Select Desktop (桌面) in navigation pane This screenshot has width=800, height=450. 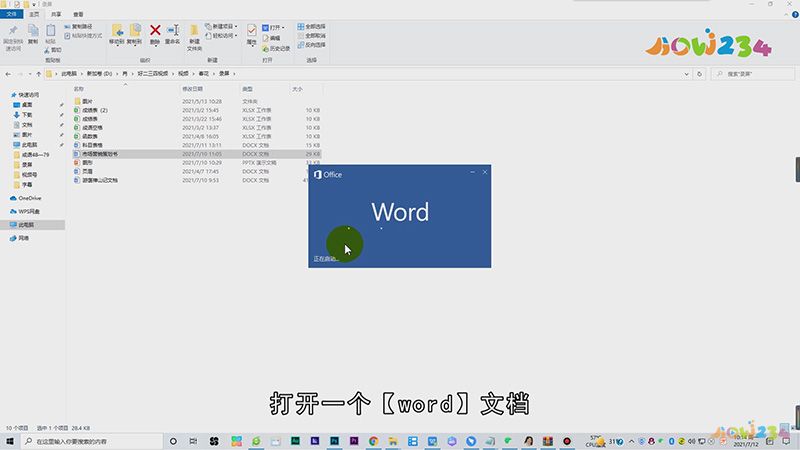pos(23,105)
